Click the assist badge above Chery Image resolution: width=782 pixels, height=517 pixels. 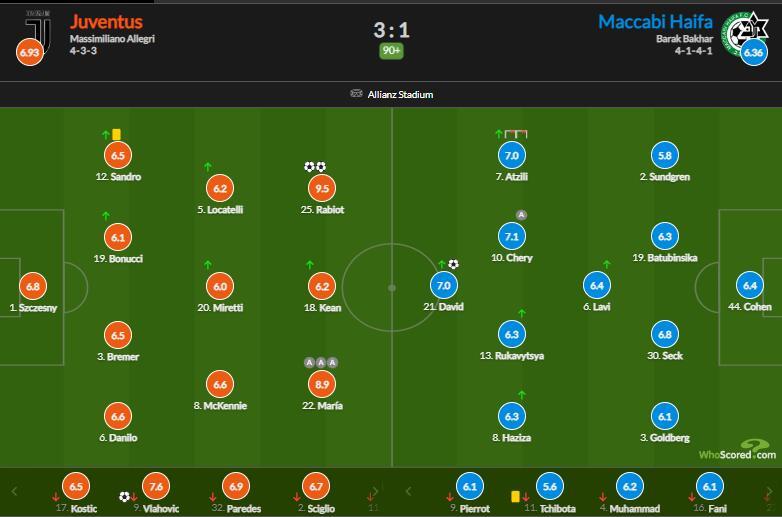click(521, 214)
